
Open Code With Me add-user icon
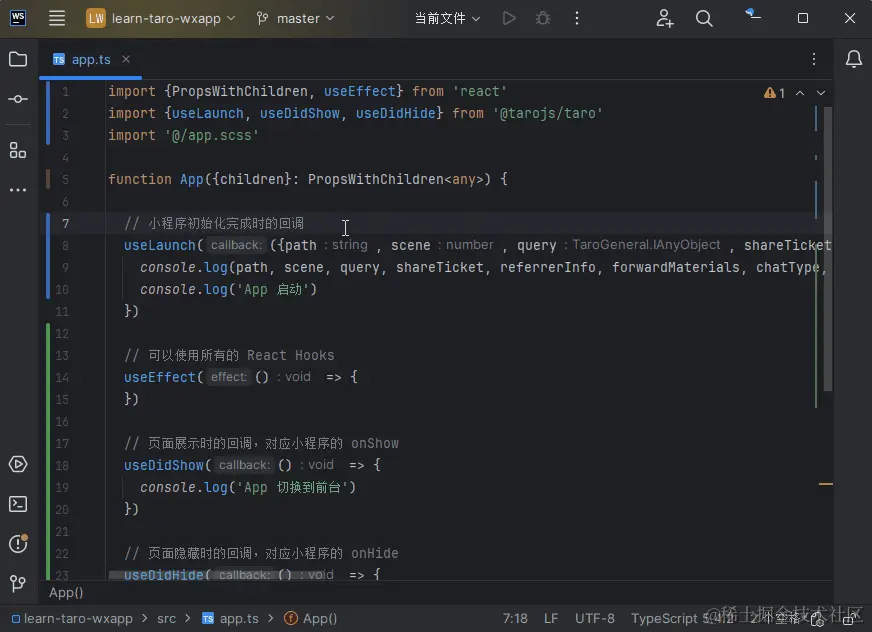664,18
